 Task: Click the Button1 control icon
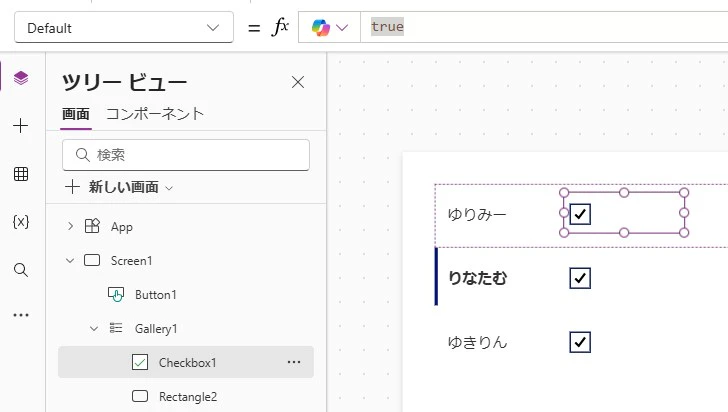(116, 294)
